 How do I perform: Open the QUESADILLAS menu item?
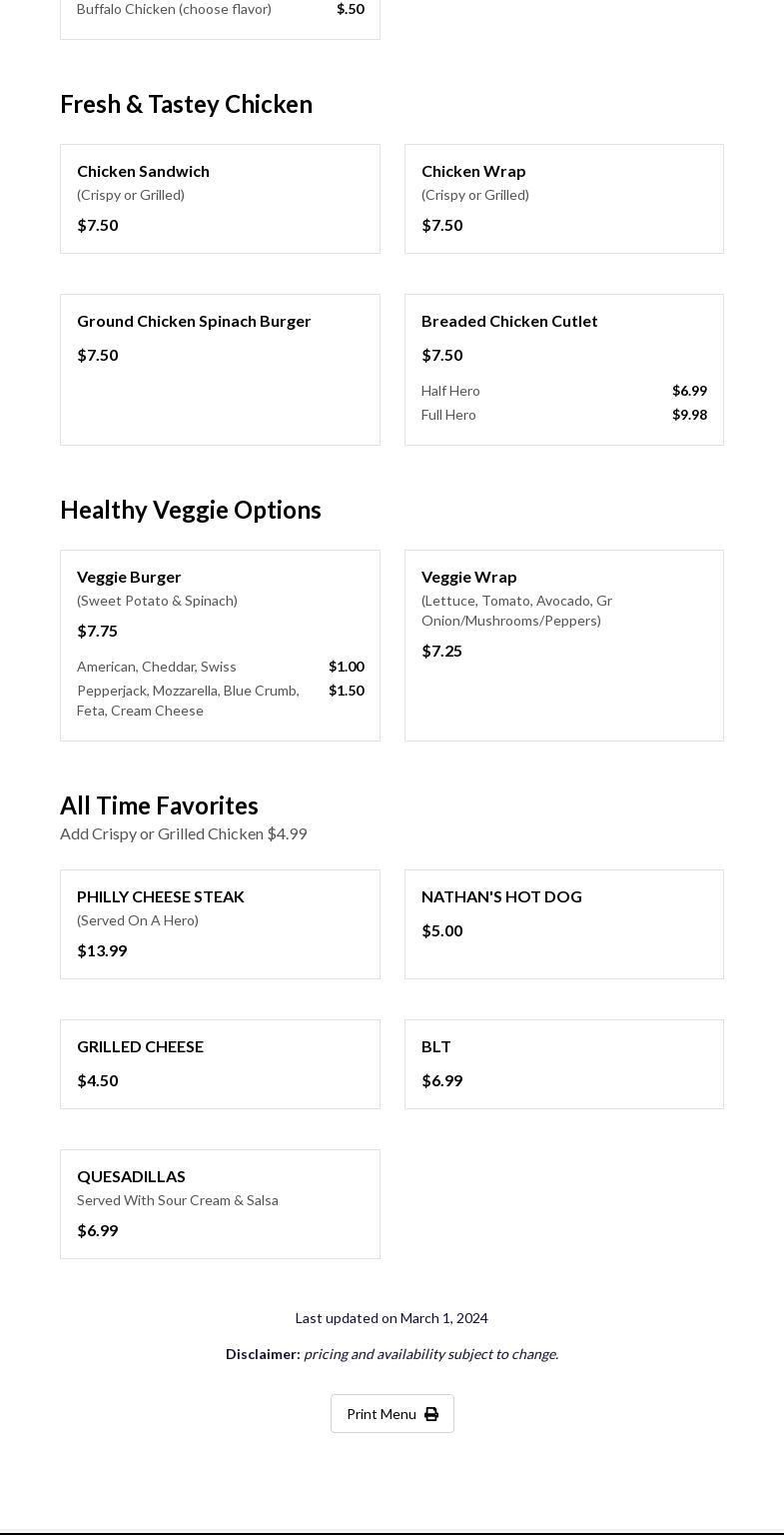(131, 1176)
